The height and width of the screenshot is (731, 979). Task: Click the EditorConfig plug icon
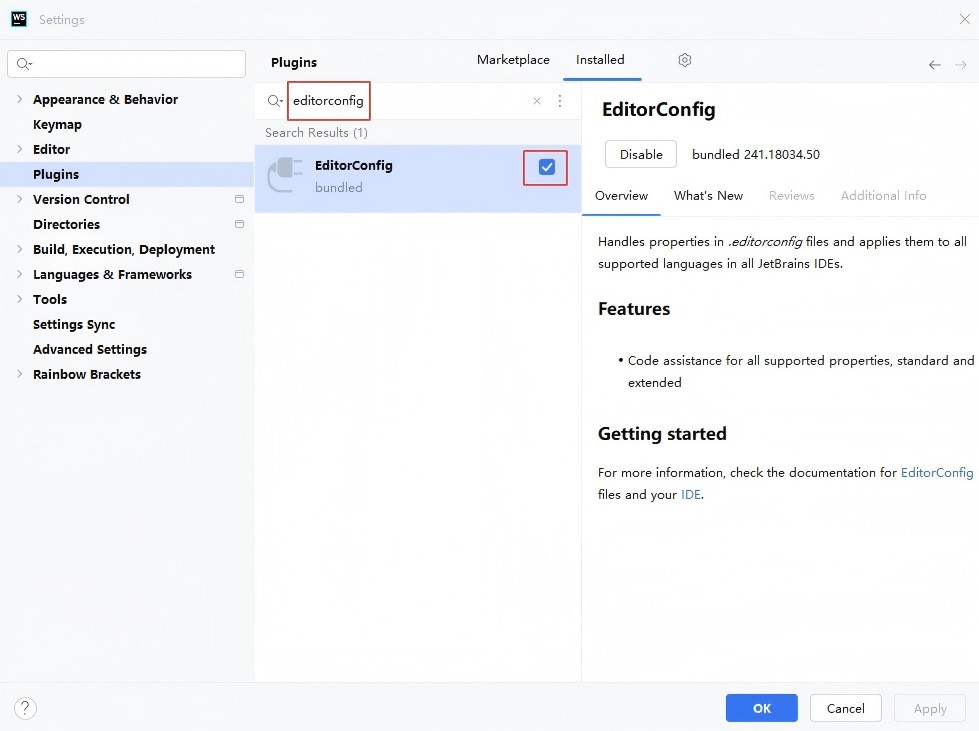pos(285,175)
